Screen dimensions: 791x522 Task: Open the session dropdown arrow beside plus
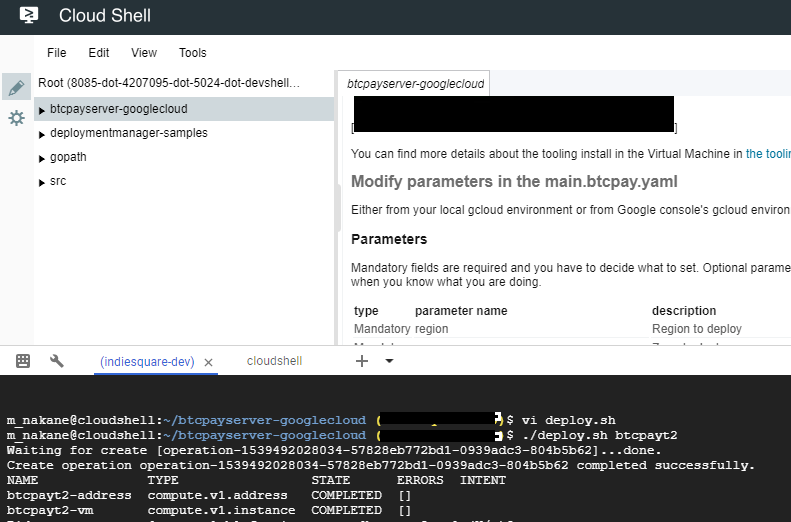(x=389, y=361)
